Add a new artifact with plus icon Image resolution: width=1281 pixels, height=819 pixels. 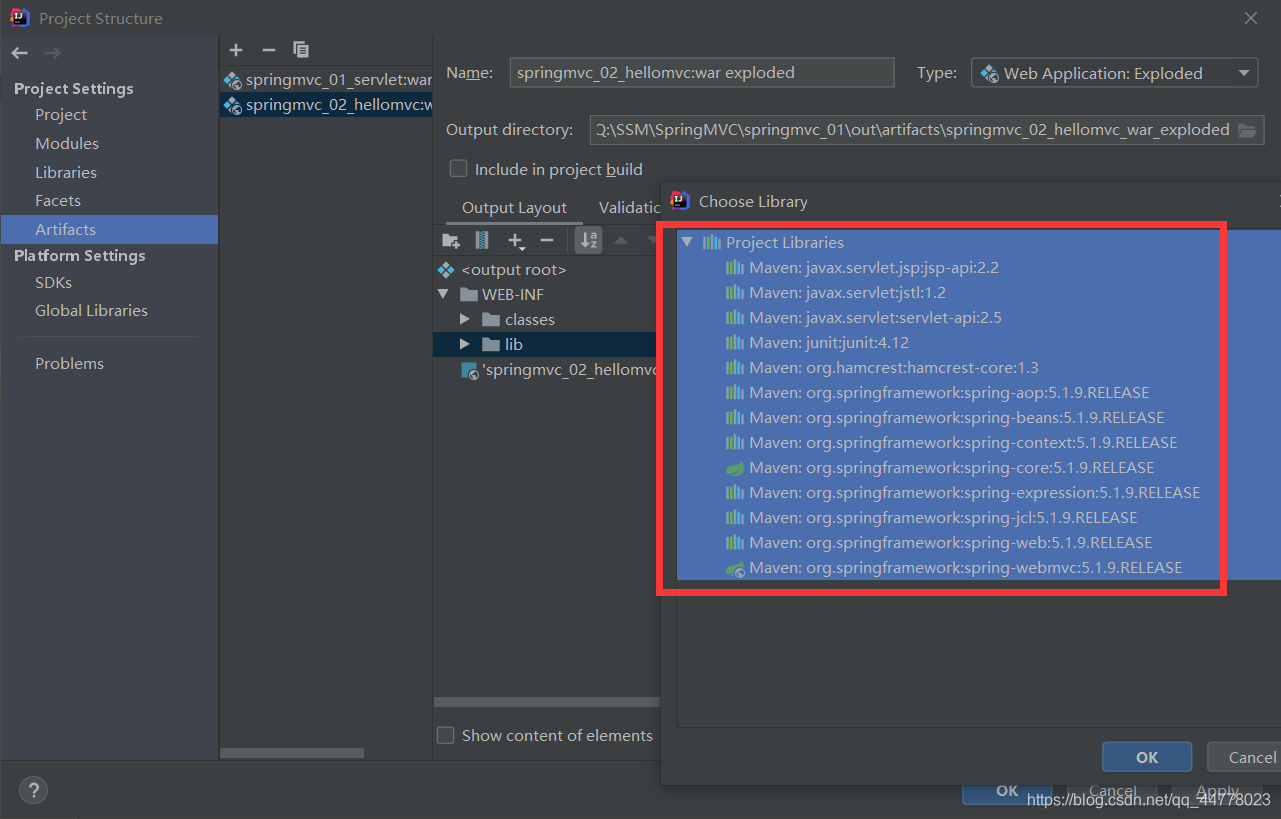[236, 50]
